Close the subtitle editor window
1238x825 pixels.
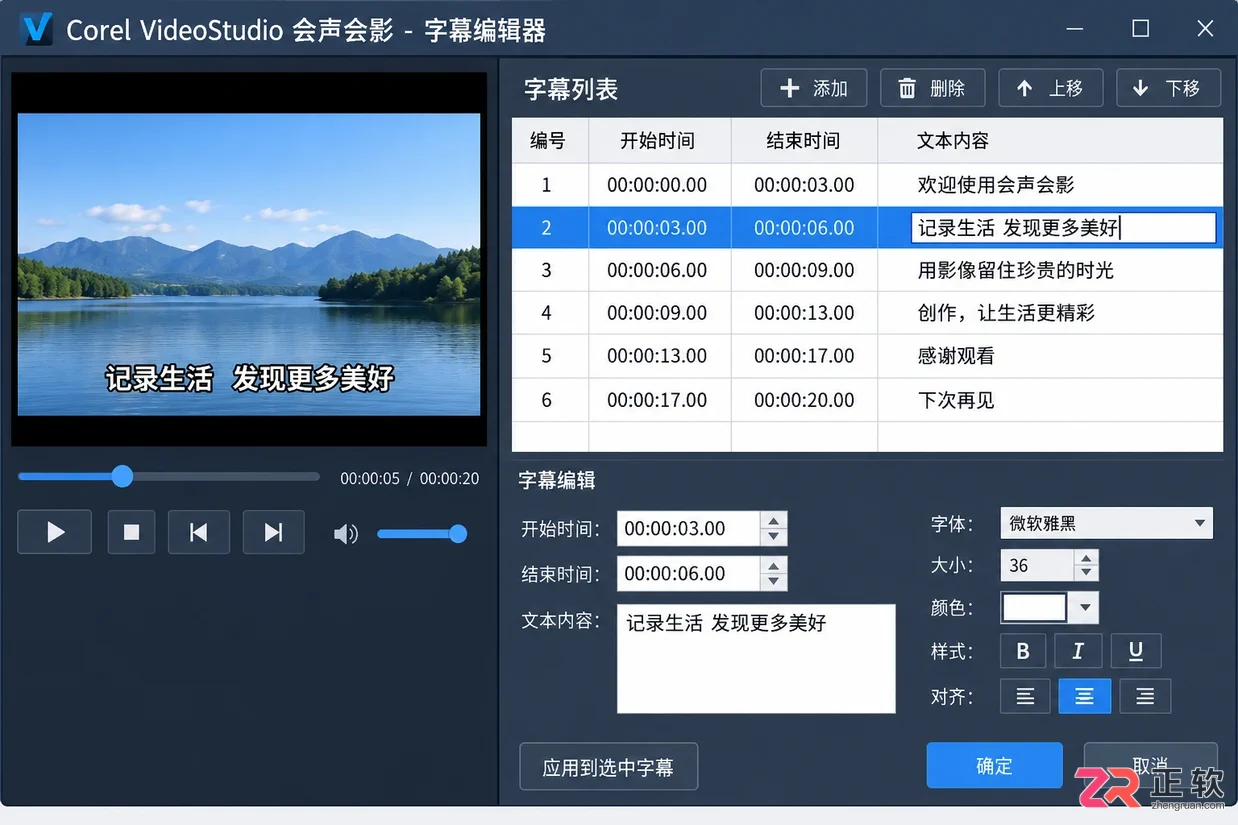1205,29
